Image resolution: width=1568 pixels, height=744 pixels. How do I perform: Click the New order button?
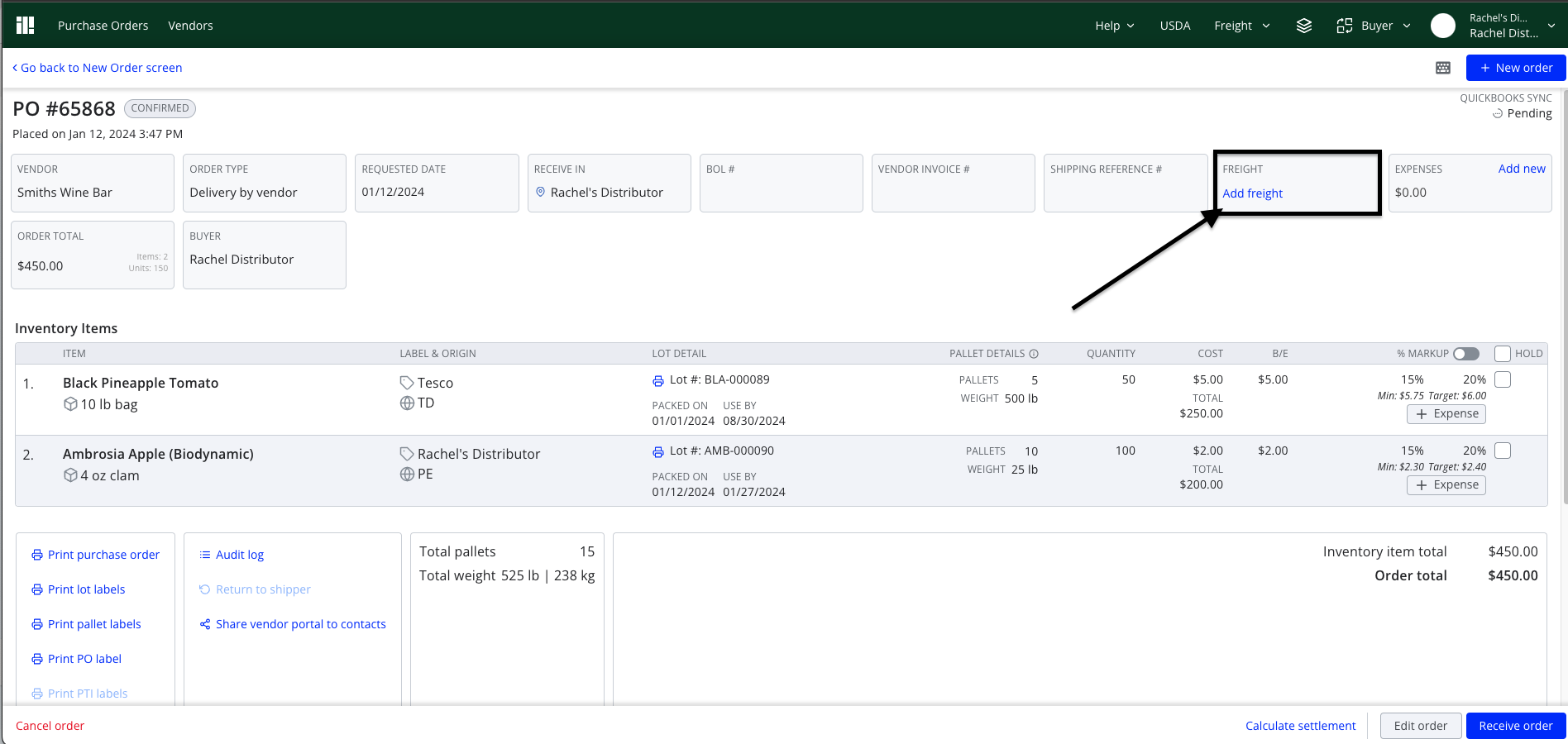[x=1516, y=68]
